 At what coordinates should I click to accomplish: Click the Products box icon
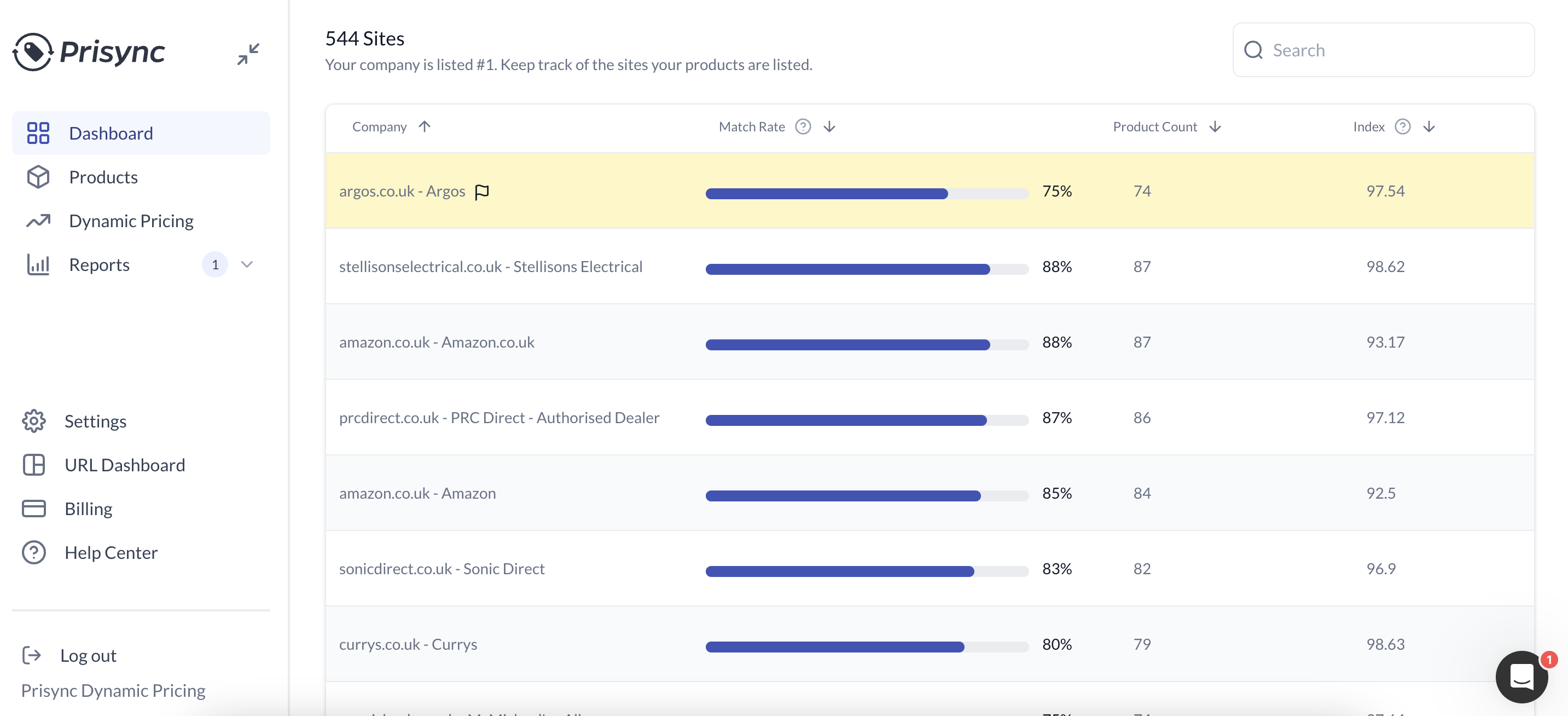(x=38, y=177)
